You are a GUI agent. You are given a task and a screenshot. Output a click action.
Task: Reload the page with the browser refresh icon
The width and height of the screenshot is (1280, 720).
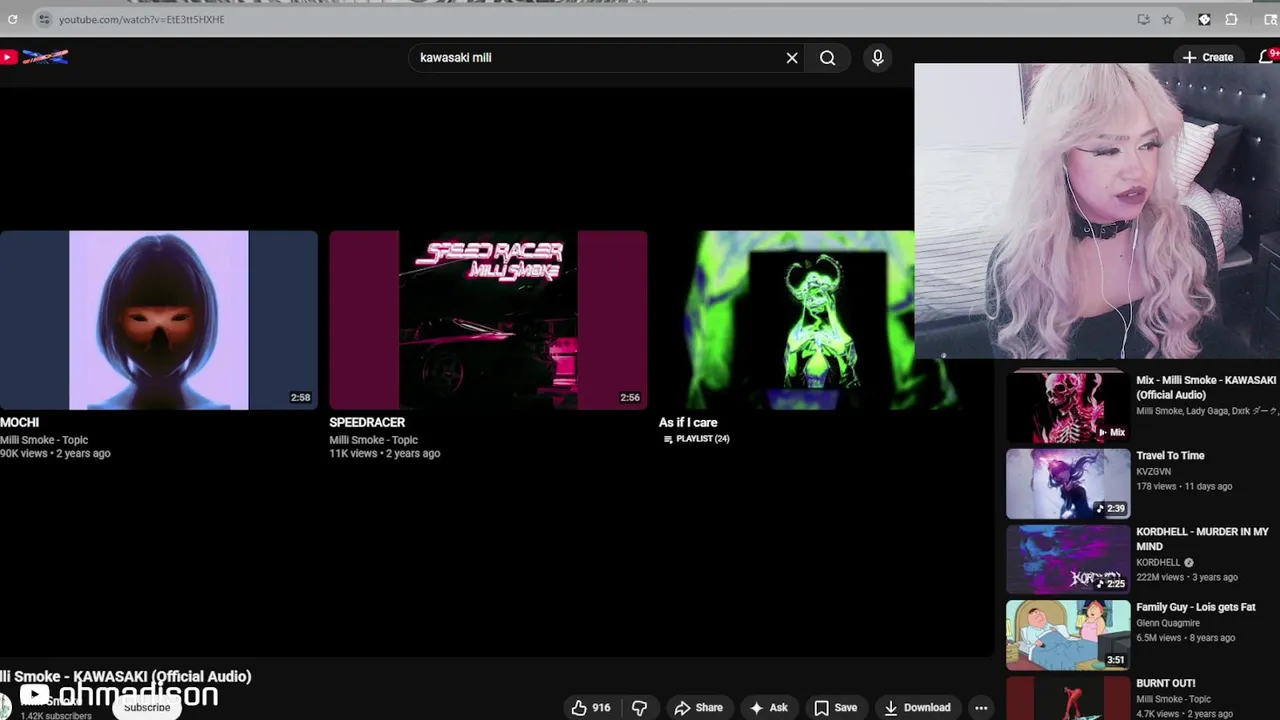(x=13, y=19)
